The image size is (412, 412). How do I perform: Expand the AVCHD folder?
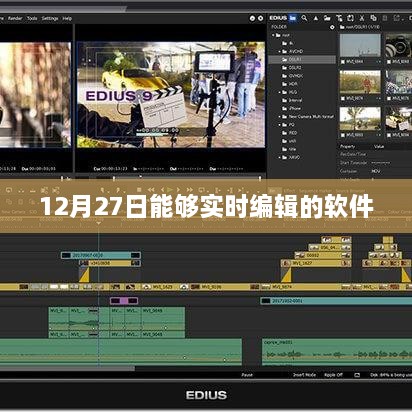coord(279,51)
